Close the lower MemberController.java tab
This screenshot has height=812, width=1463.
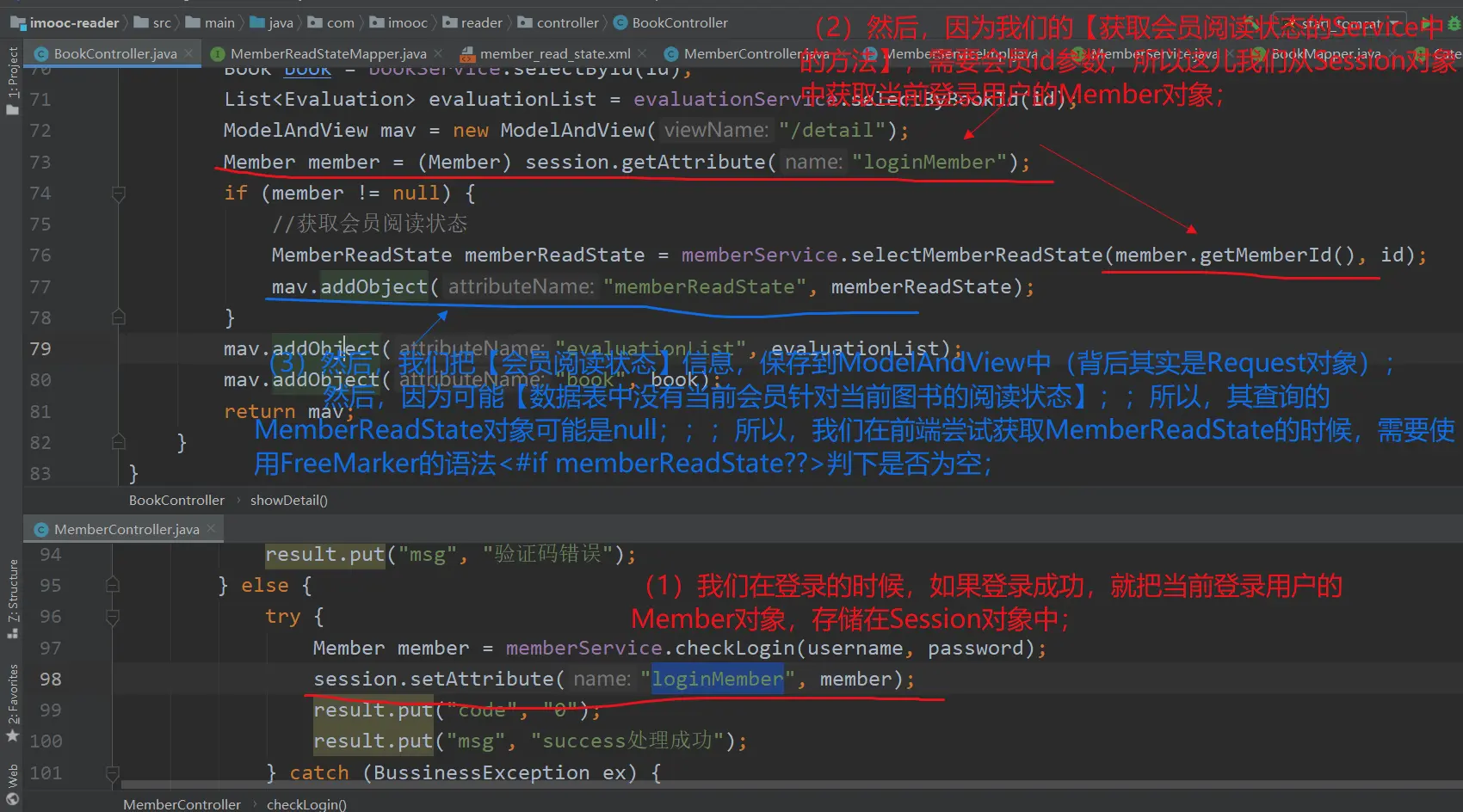[x=212, y=529]
